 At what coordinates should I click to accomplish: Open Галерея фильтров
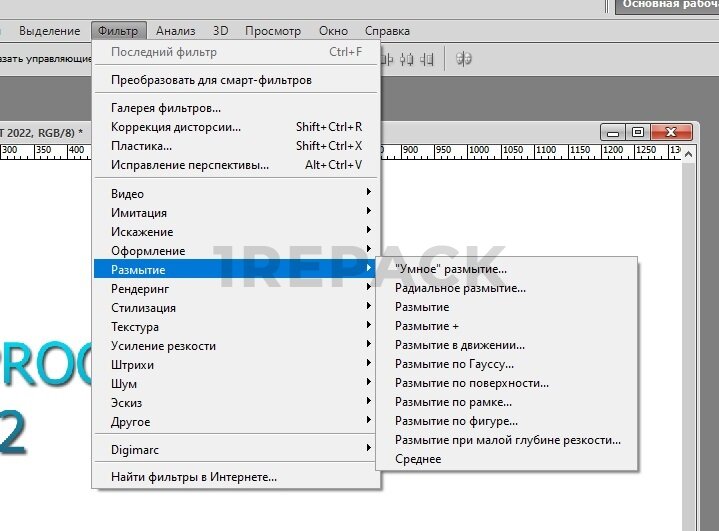point(166,108)
